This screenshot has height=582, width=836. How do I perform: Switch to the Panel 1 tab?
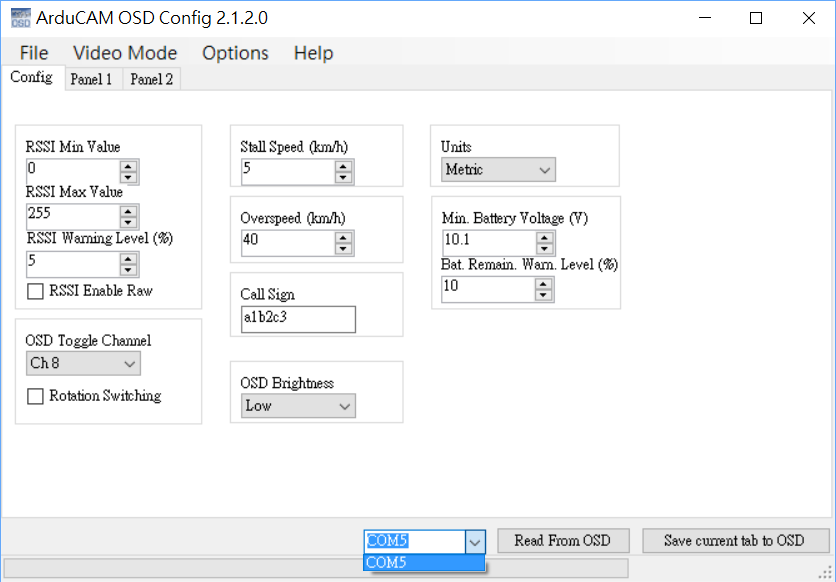click(91, 79)
